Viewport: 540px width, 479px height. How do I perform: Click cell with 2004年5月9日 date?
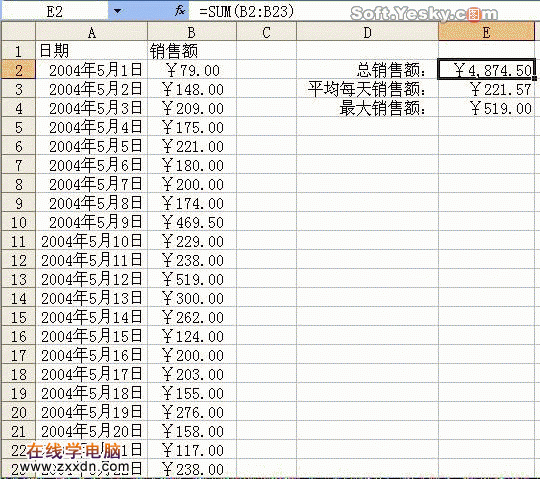click(92, 221)
